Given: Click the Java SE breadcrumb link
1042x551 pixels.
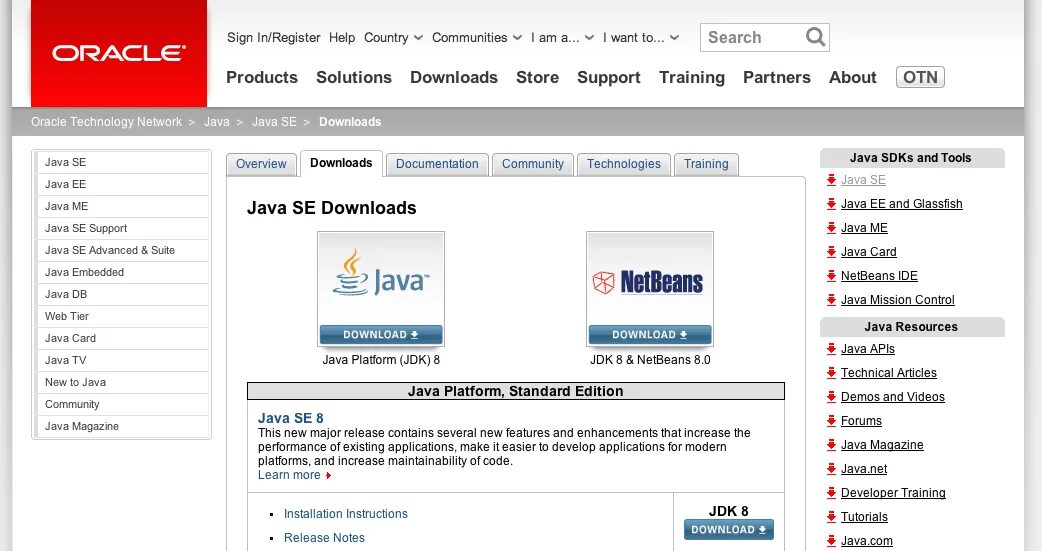Looking at the screenshot, I should pyautogui.click(x=274, y=122).
